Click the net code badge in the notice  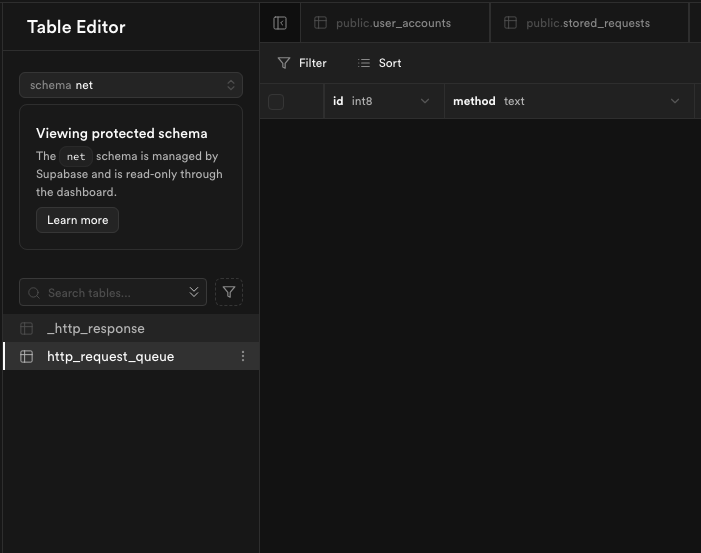click(76, 156)
